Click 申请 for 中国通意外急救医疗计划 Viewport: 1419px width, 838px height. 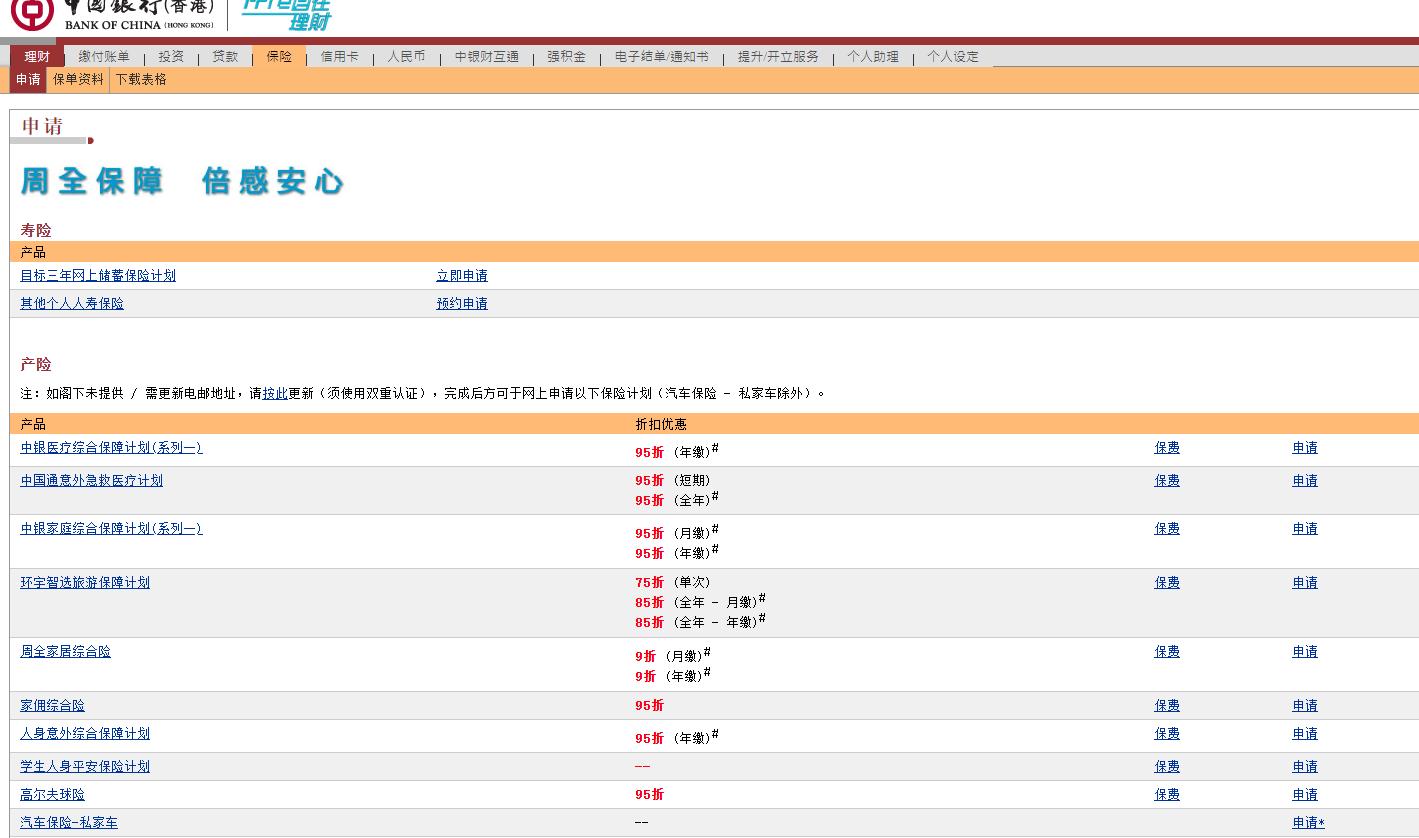[1305, 481]
